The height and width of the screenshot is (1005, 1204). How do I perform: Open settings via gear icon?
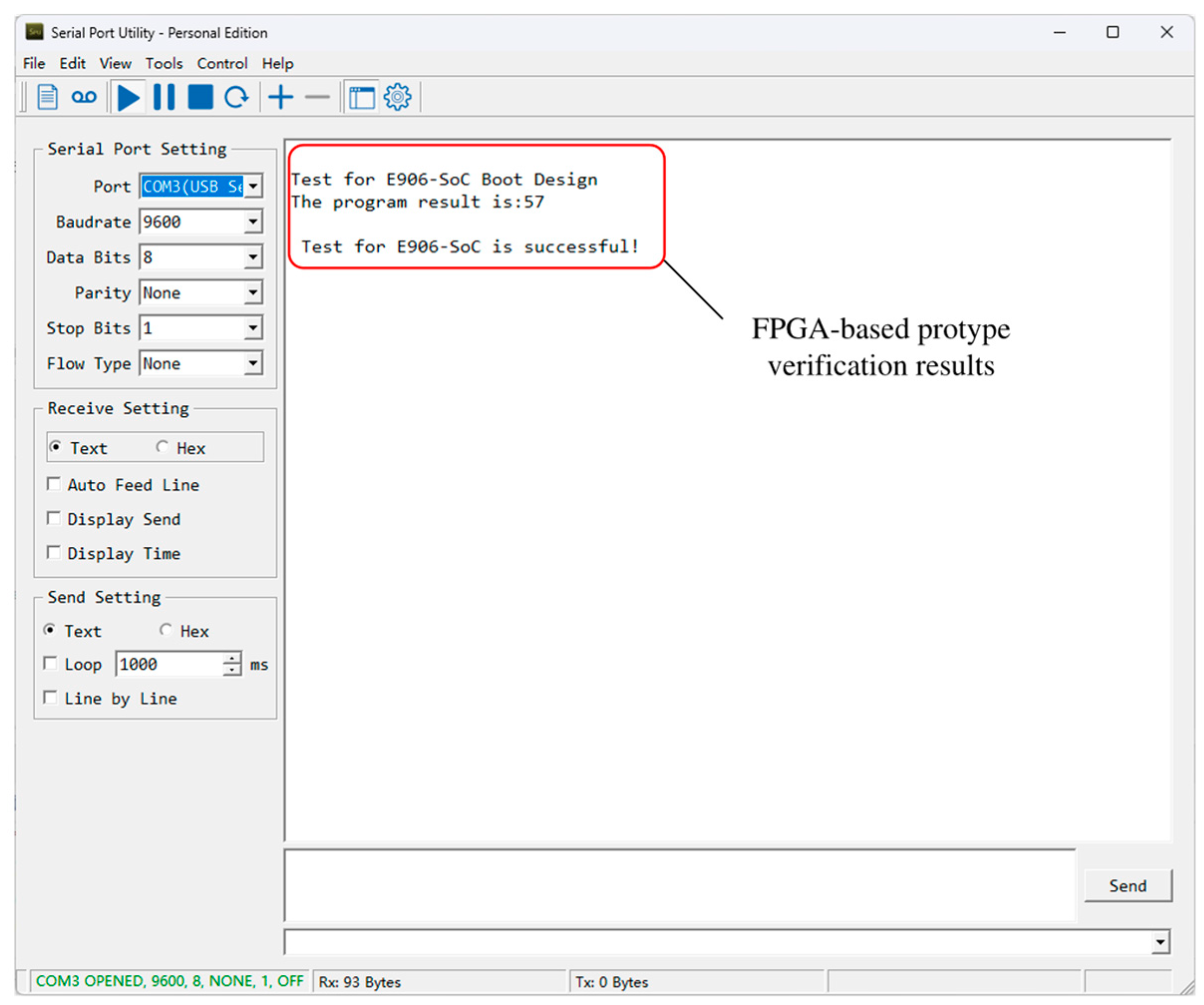click(x=397, y=97)
